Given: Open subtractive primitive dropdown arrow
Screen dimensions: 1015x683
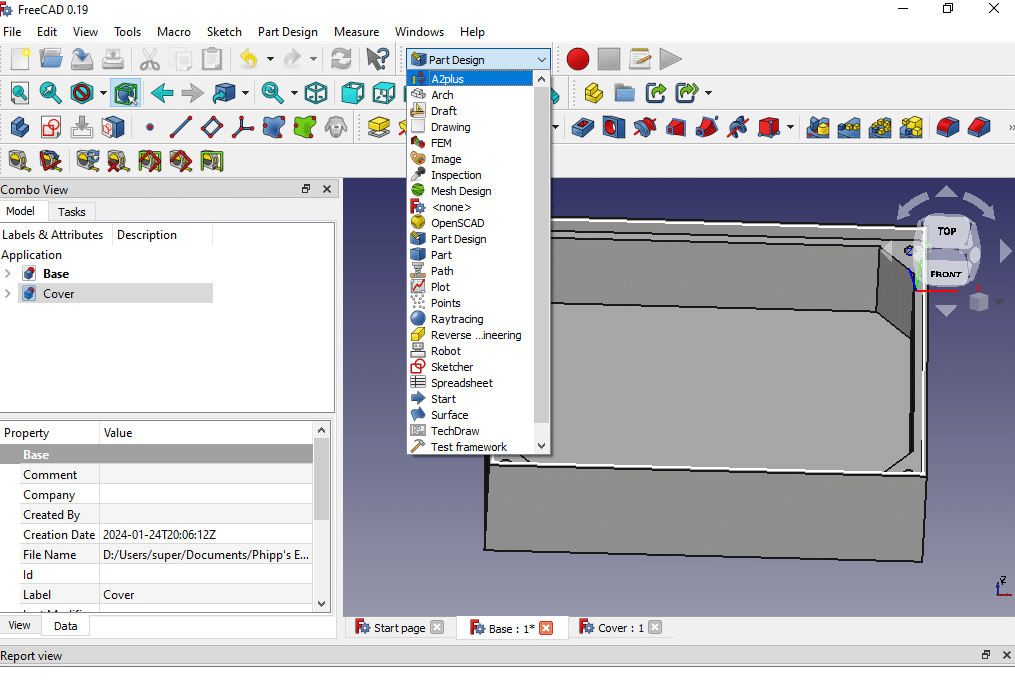Looking at the screenshot, I should pyautogui.click(x=790, y=127).
